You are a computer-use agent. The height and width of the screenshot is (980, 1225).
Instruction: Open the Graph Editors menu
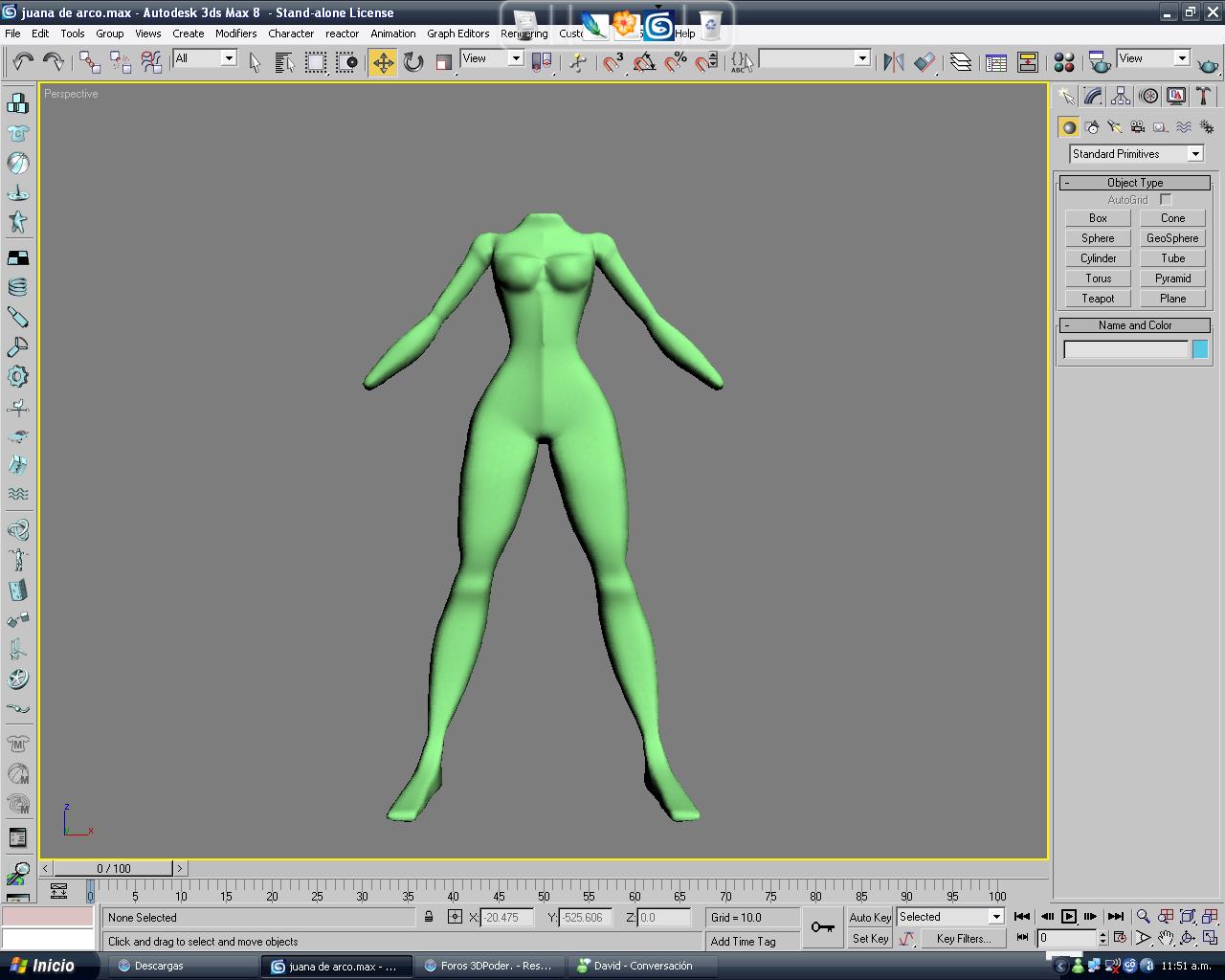coord(458,33)
